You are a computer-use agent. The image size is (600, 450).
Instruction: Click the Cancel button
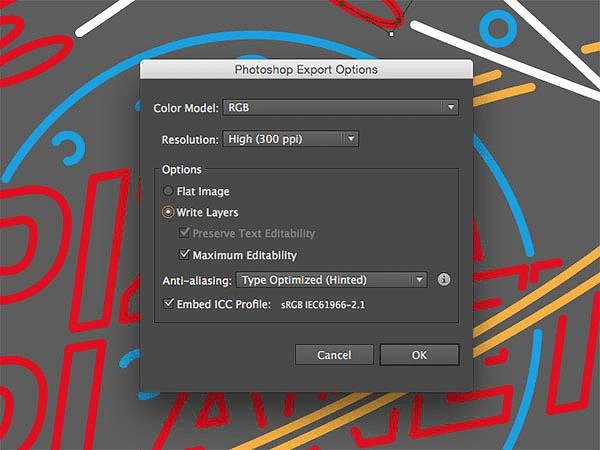(334, 355)
